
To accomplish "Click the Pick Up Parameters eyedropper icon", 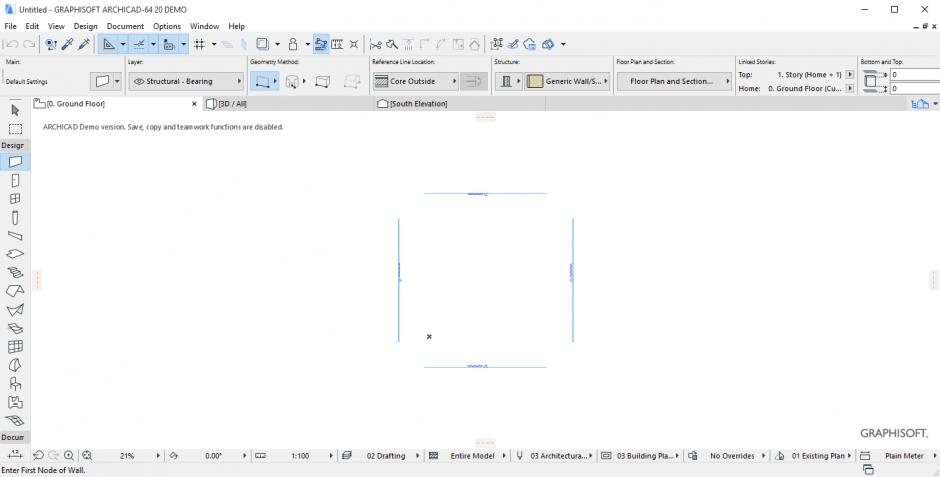I will point(68,44).
